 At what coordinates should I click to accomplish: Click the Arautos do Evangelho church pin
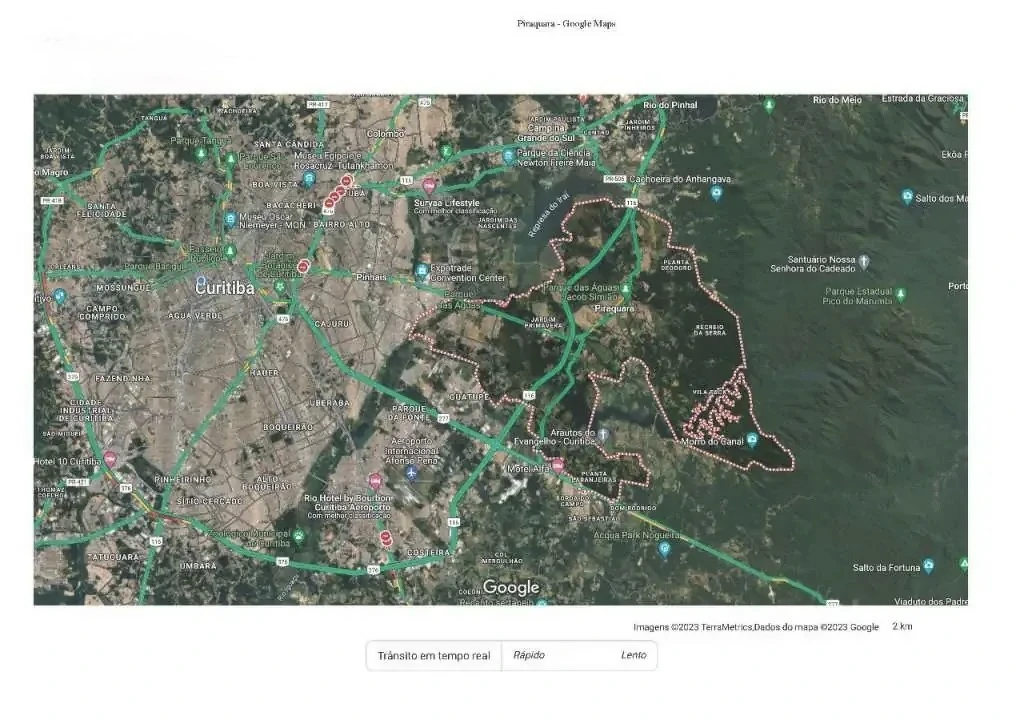[603, 435]
